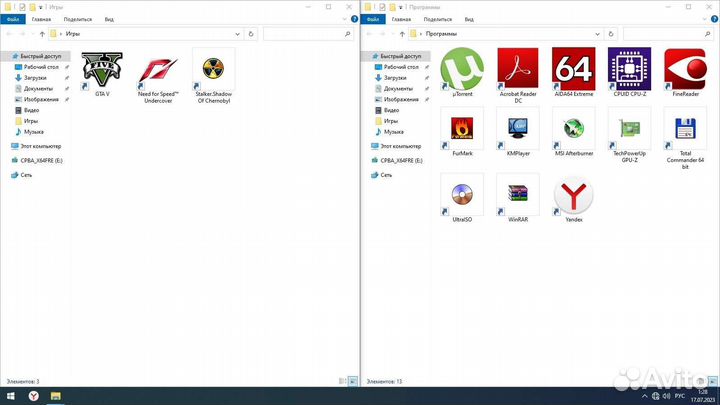Open Вид tab in Игры window
This screenshot has width=720, height=405.
click(x=109, y=19)
